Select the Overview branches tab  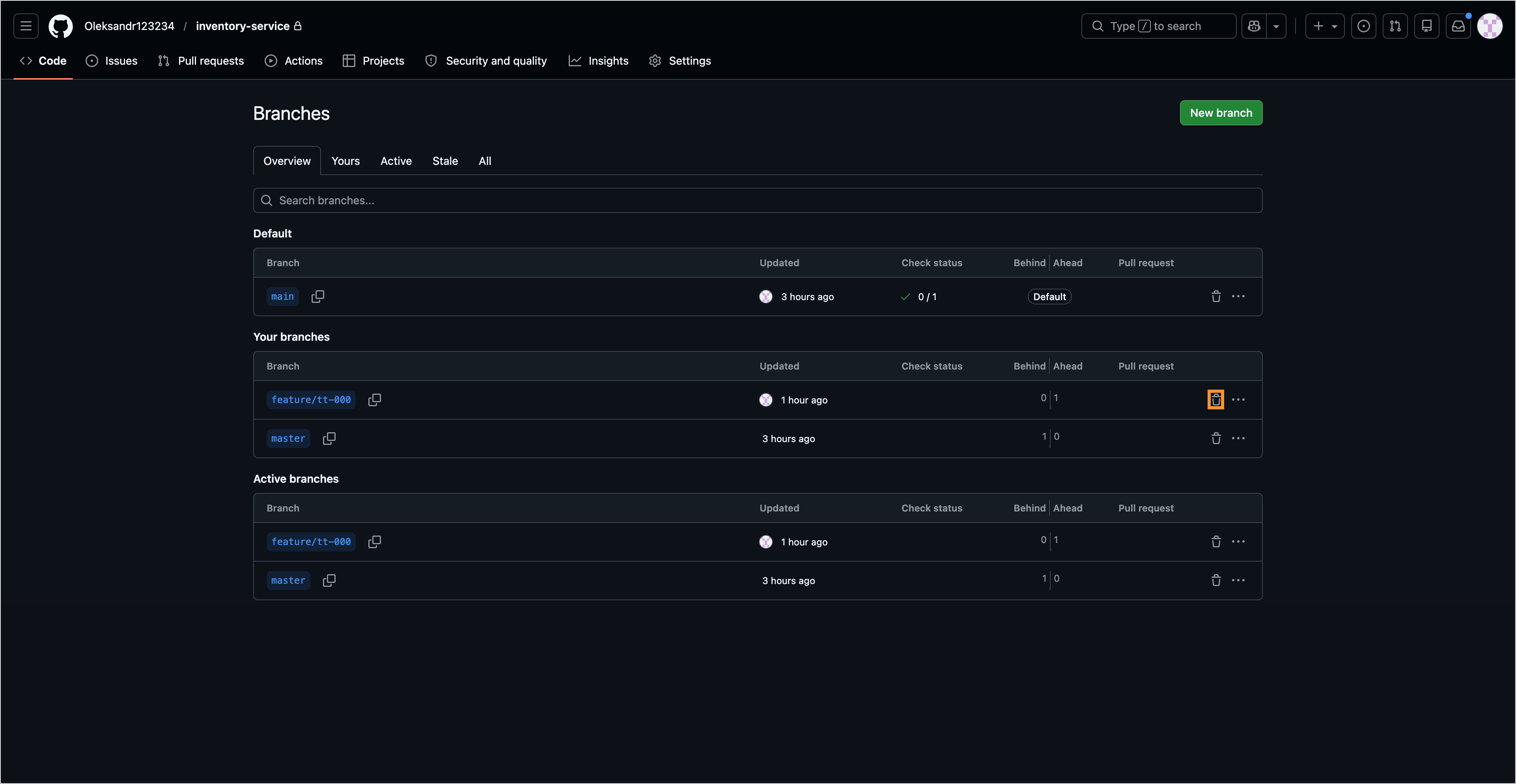point(287,161)
